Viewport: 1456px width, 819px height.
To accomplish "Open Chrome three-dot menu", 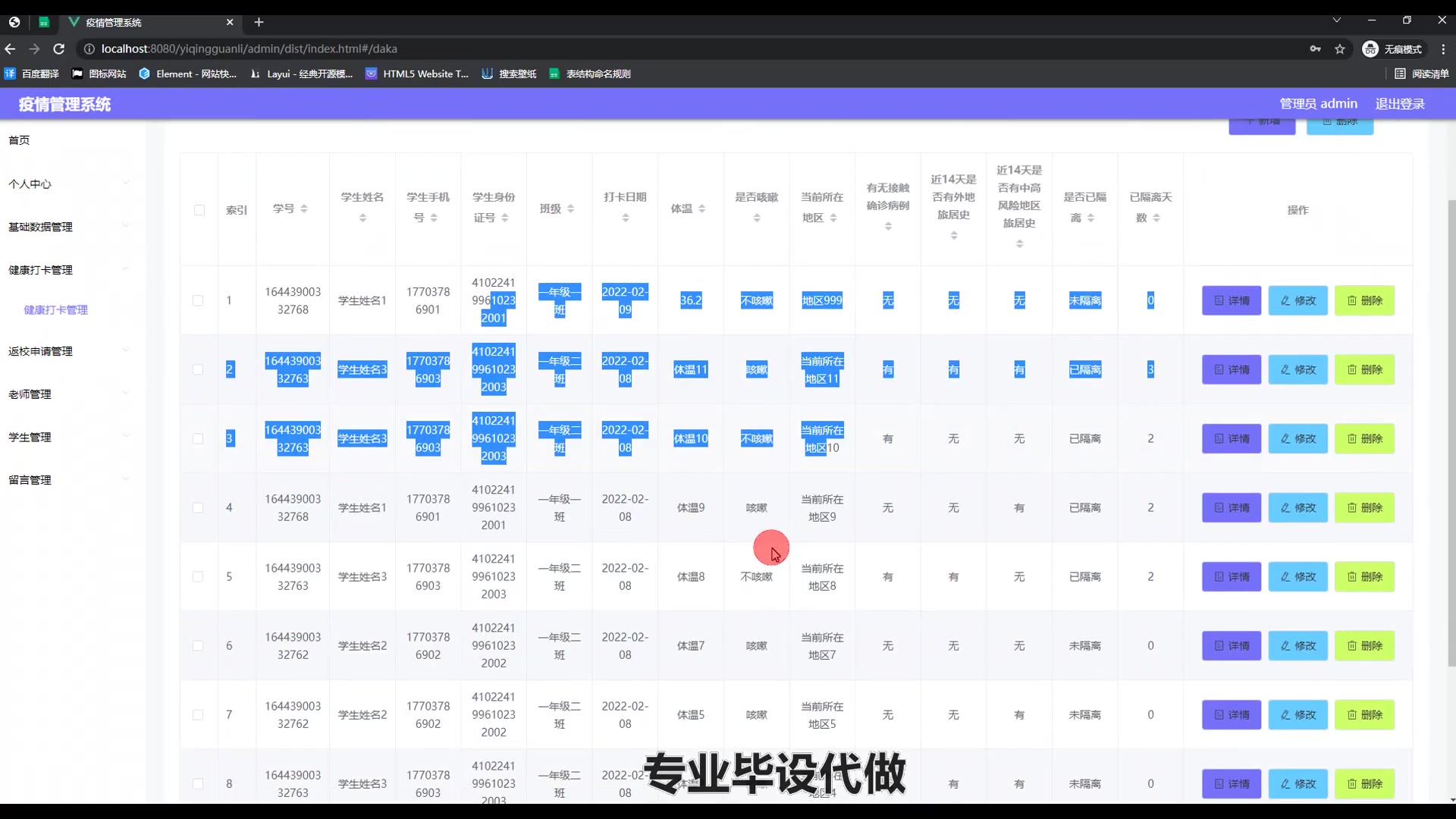I will (x=1443, y=49).
